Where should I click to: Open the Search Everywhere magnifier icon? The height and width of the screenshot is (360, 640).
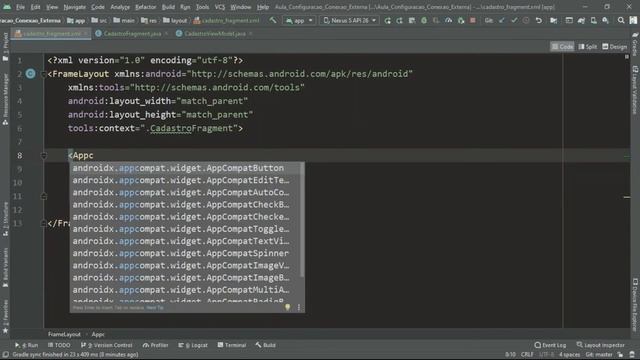pyautogui.click(x=621, y=20)
